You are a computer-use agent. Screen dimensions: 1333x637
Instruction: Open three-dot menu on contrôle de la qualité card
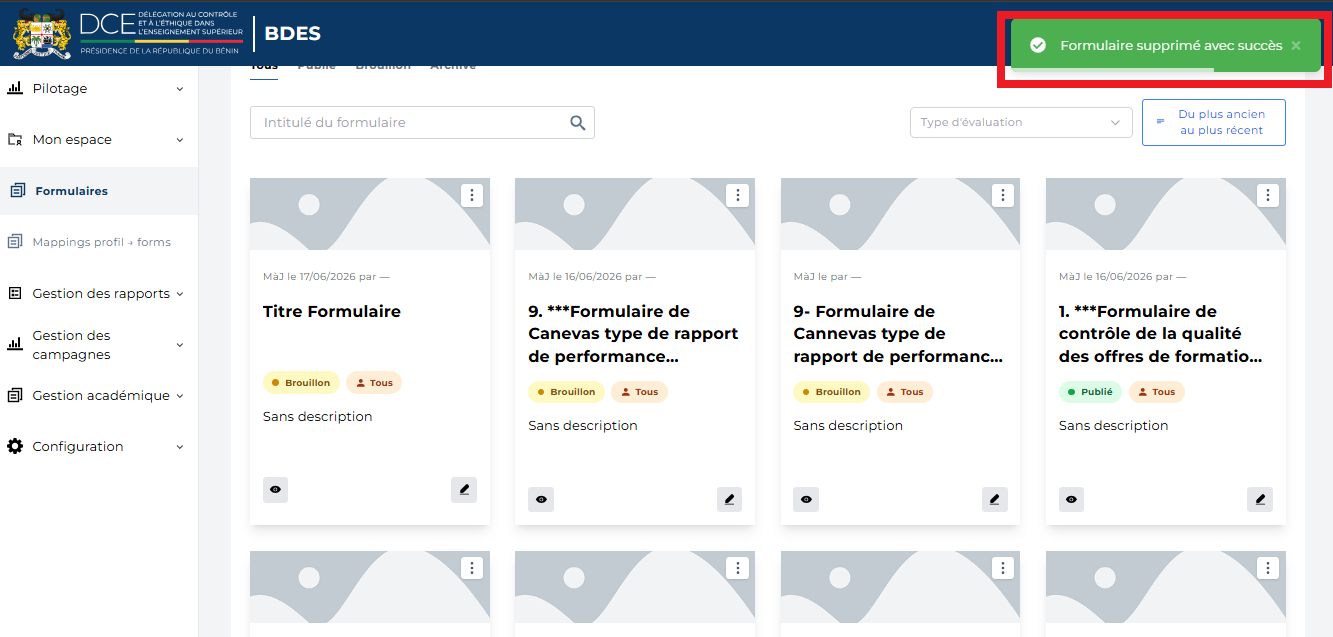click(x=1268, y=195)
